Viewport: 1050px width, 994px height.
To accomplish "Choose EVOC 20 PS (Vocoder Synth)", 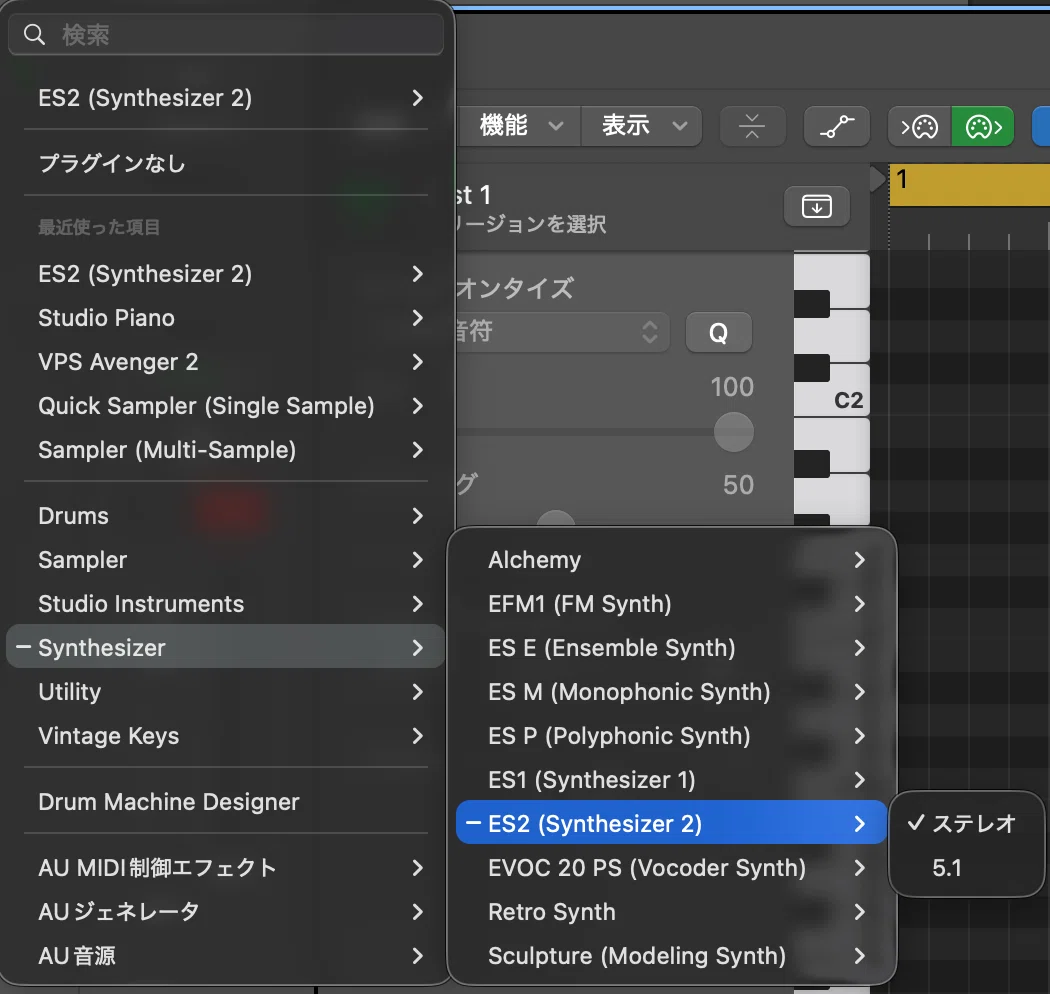I will click(672, 868).
